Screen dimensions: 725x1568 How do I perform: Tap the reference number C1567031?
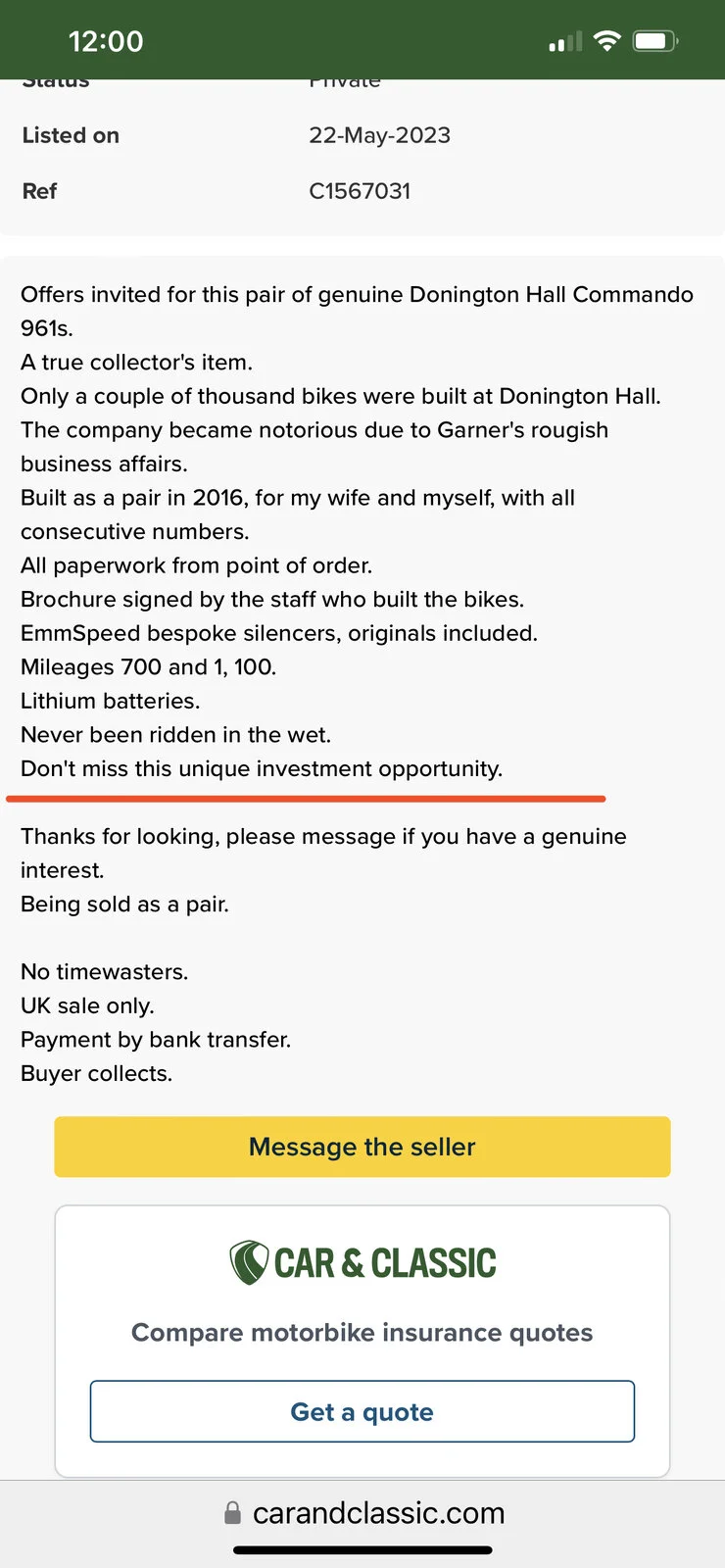[x=360, y=191]
